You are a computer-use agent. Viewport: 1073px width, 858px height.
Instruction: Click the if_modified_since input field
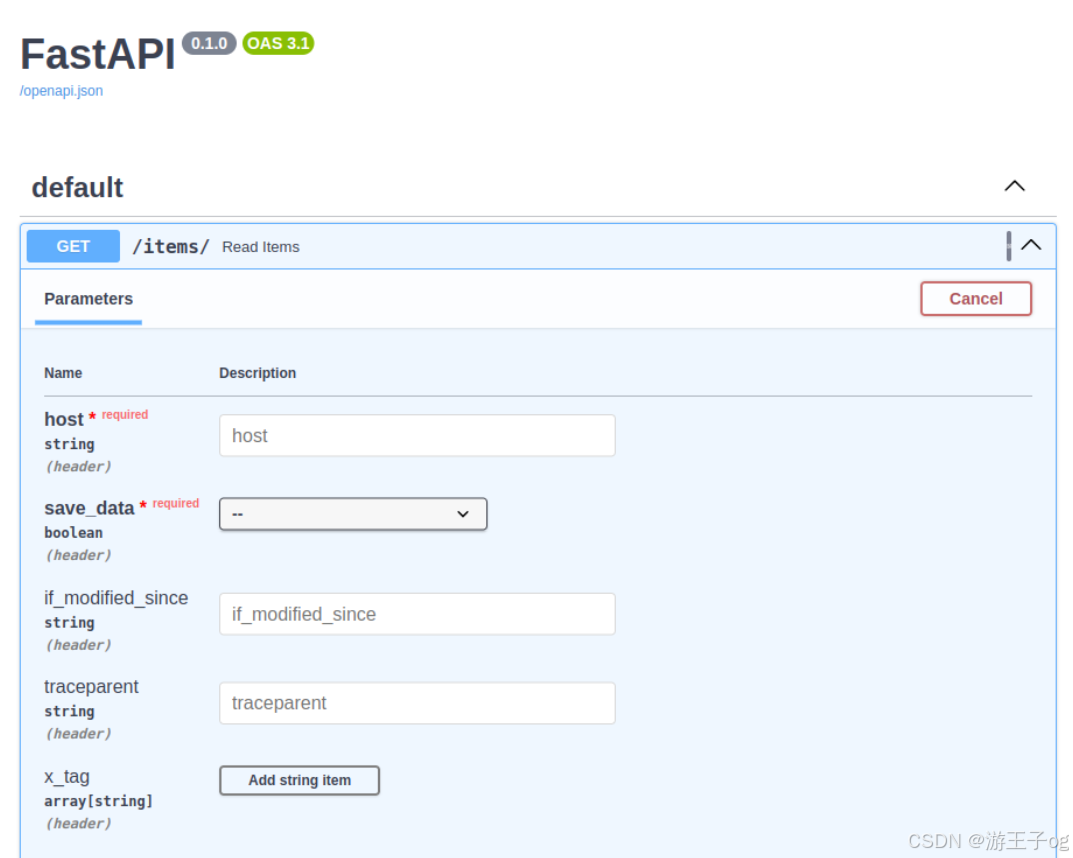[x=417, y=614]
